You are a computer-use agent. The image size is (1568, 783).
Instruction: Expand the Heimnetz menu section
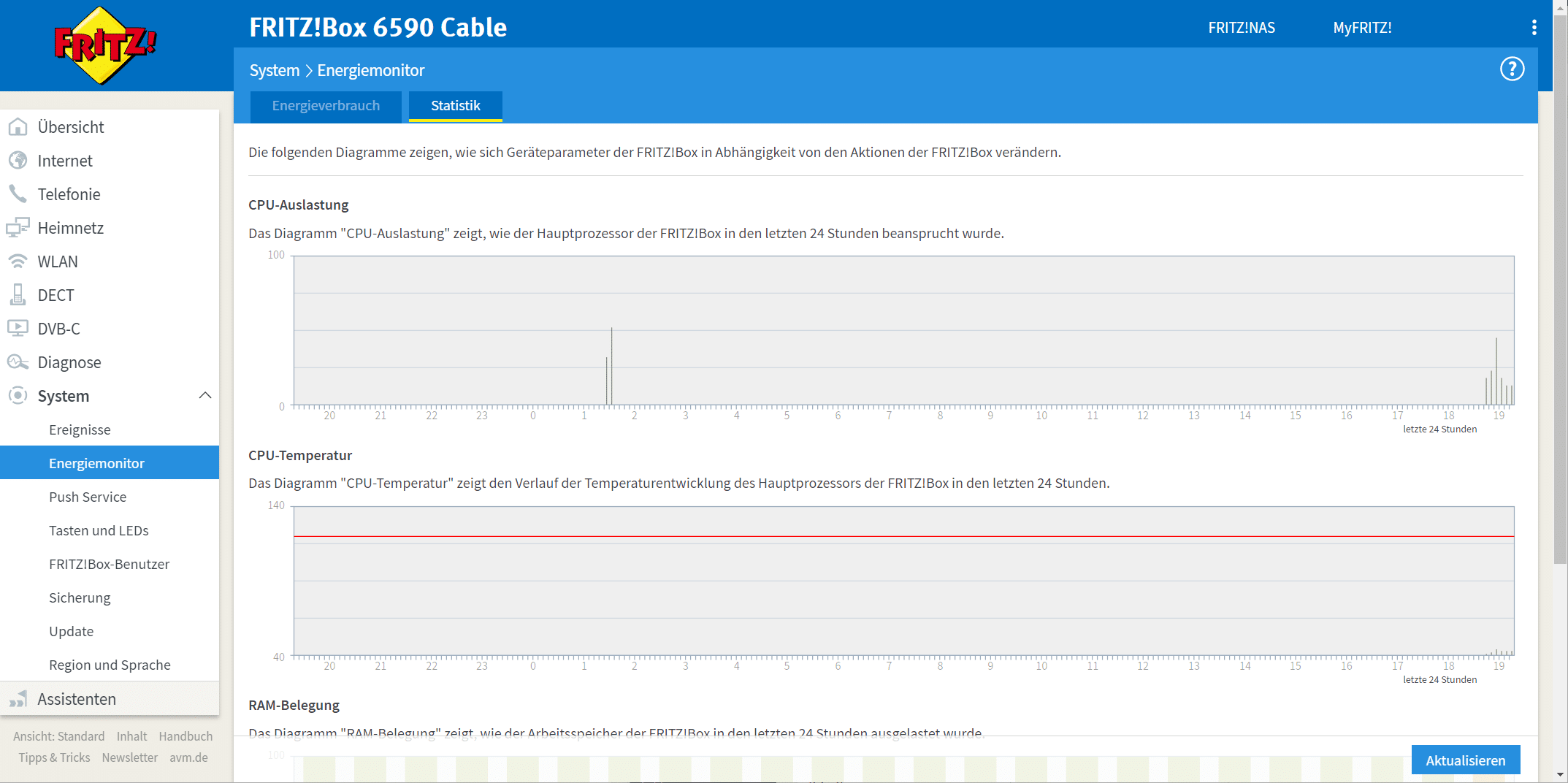(70, 228)
